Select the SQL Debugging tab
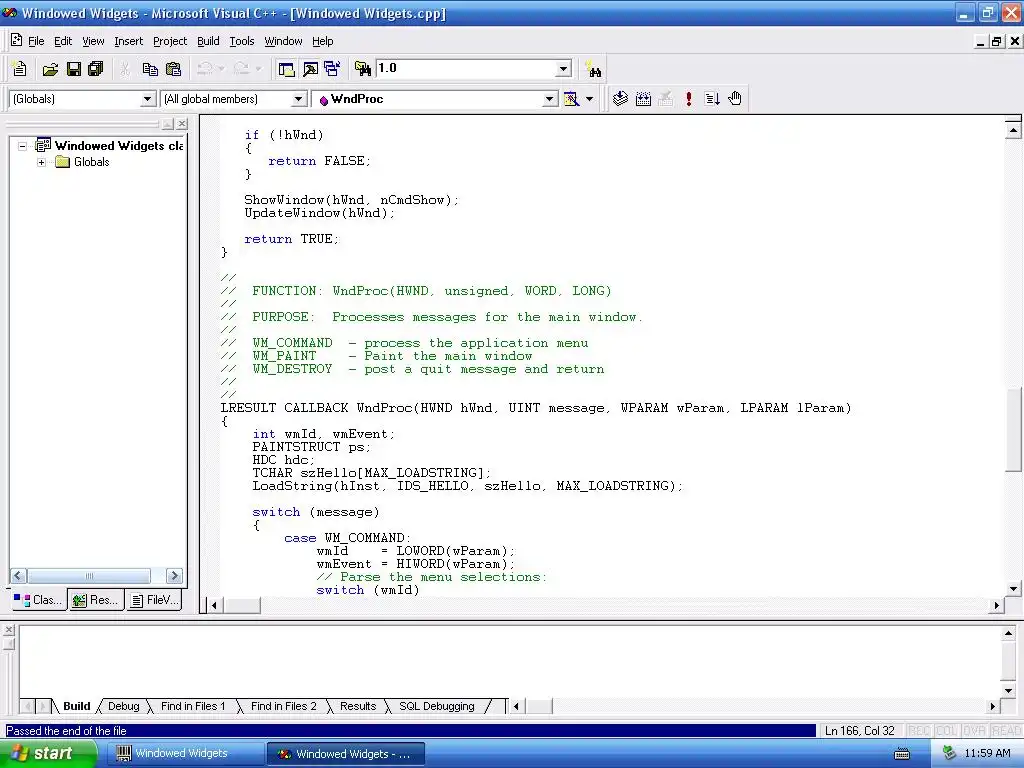This screenshot has width=1024, height=768. (x=436, y=706)
